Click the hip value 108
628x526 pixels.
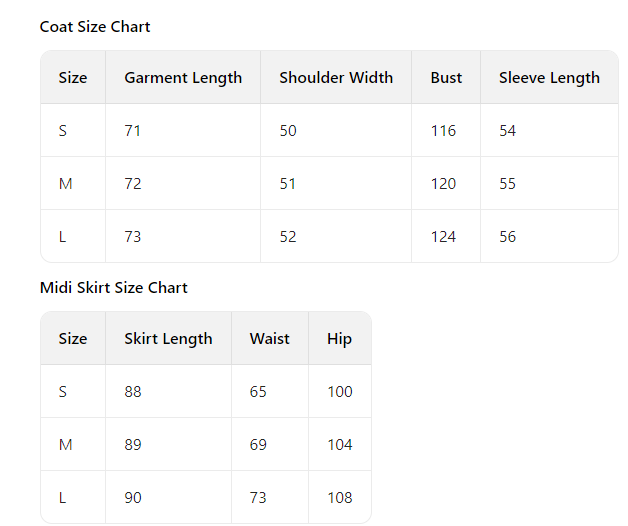pyautogui.click(x=340, y=498)
